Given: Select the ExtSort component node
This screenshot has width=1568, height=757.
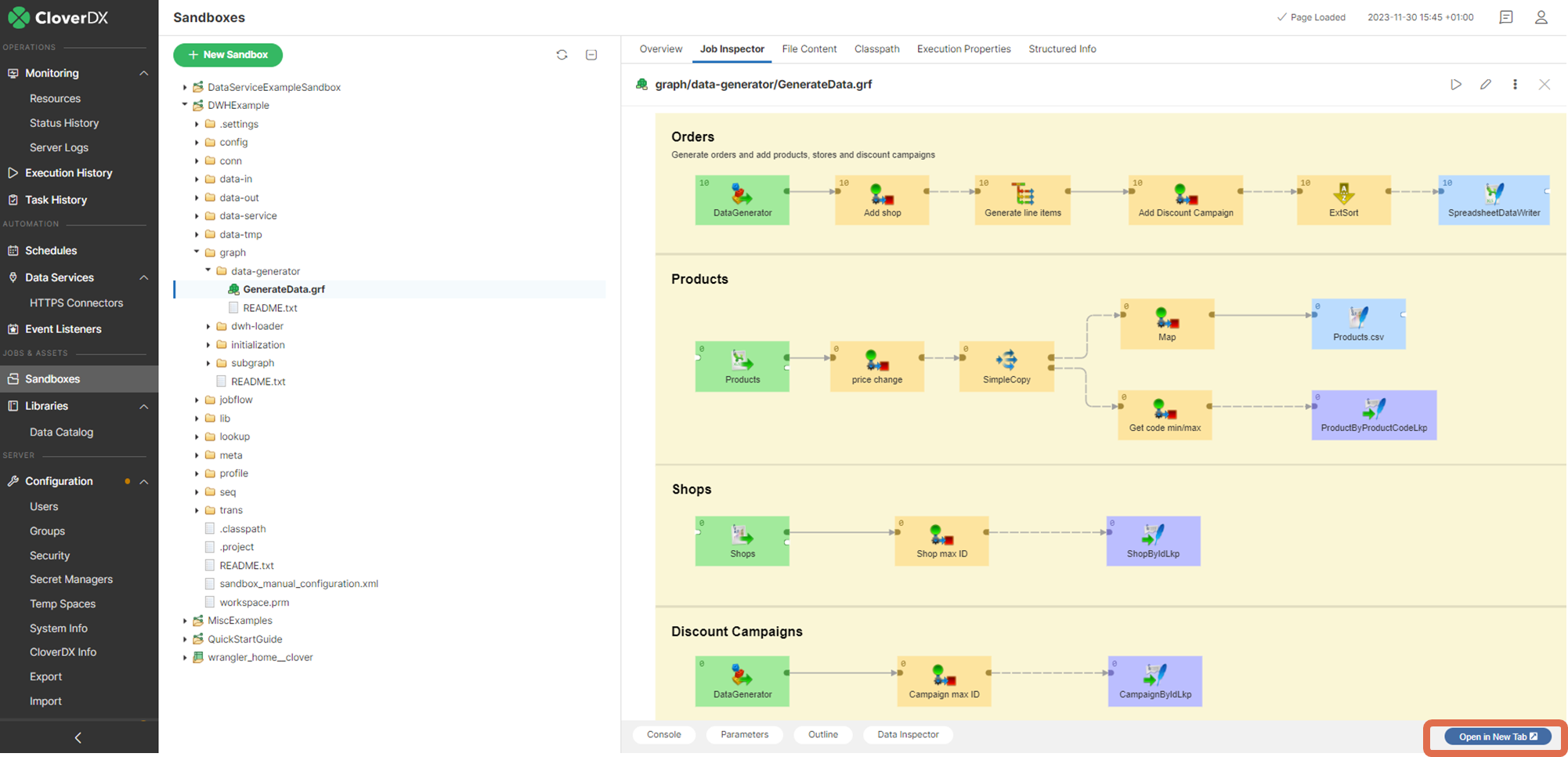Looking at the screenshot, I should 1343,200.
